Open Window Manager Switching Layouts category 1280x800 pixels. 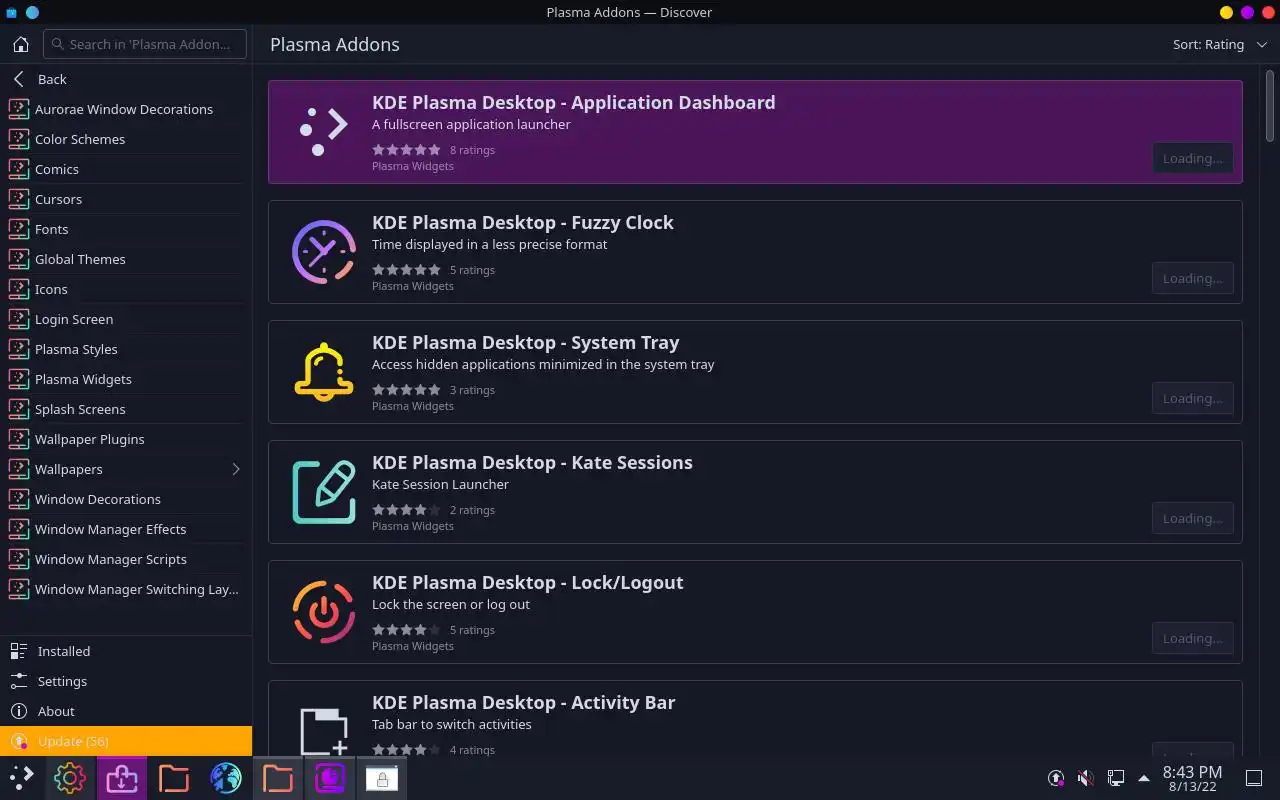(126, 589)
